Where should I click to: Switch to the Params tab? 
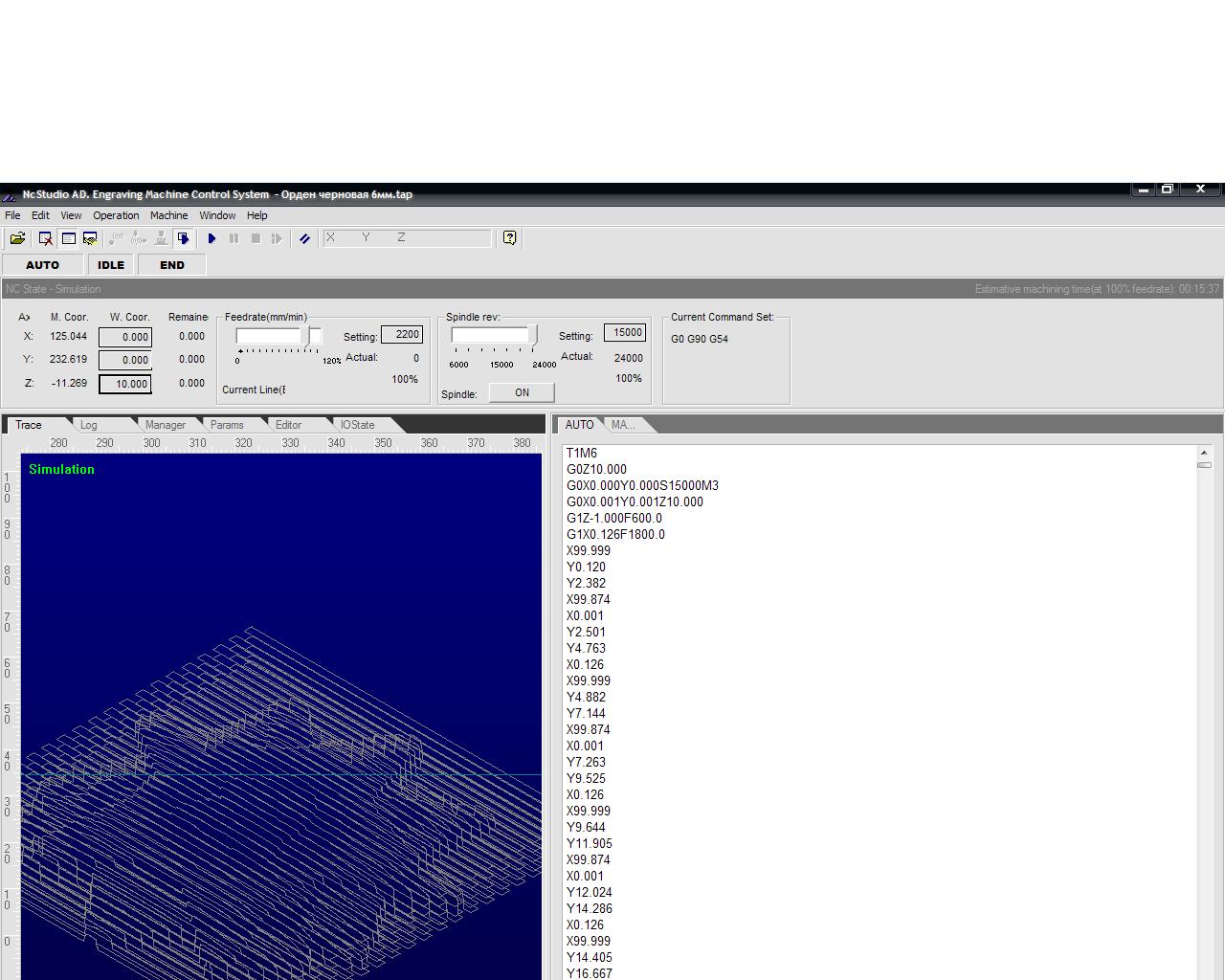(227, 425)
